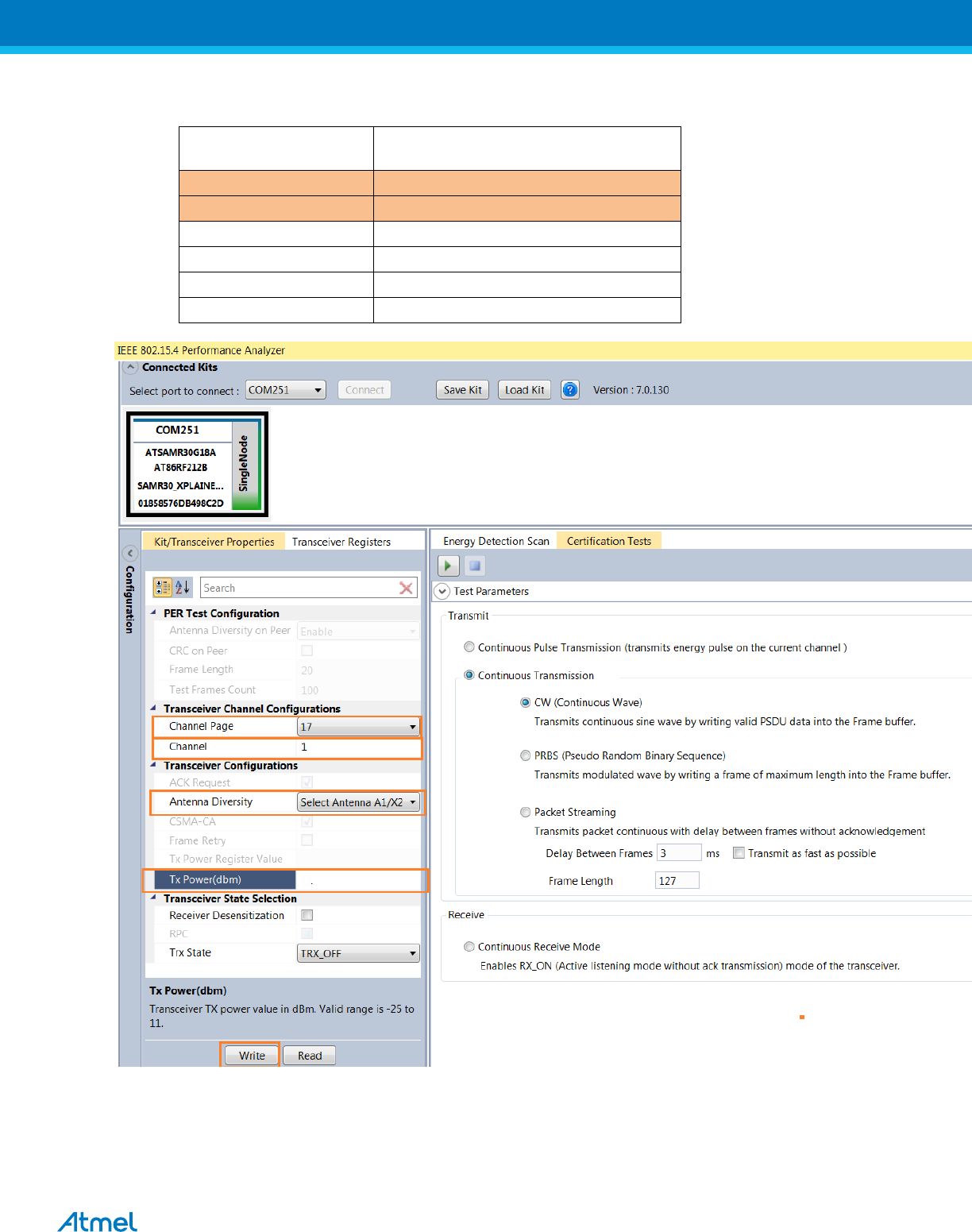Click the blue help question mark icon
The image size is (972, 1232).
click(569, 390)
